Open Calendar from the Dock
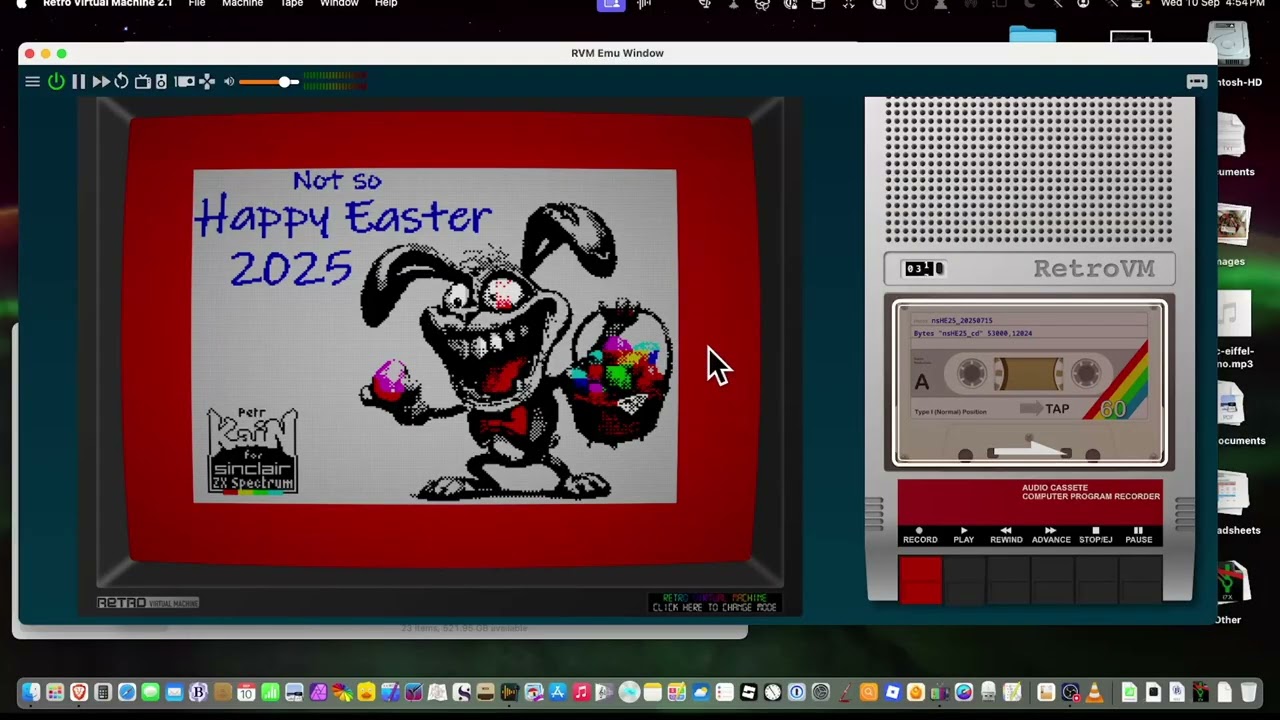Screen dimensions: 1280x720 coord(246,692)
